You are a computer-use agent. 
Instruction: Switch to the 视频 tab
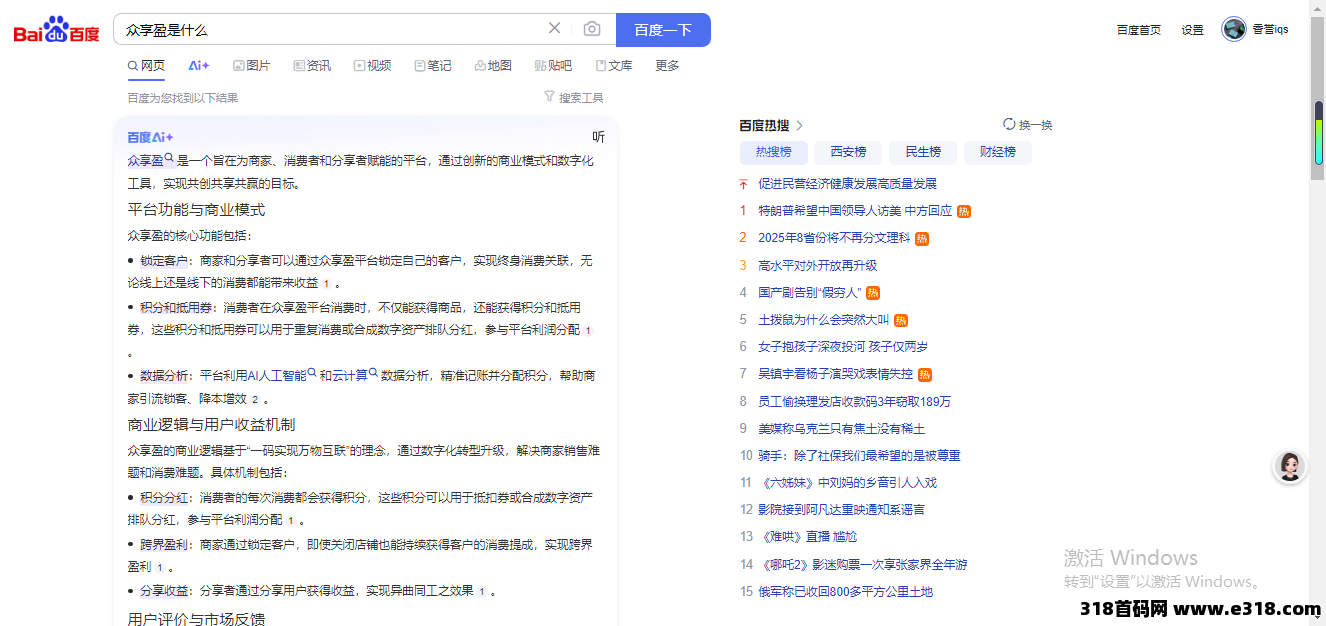pos(372,66)
